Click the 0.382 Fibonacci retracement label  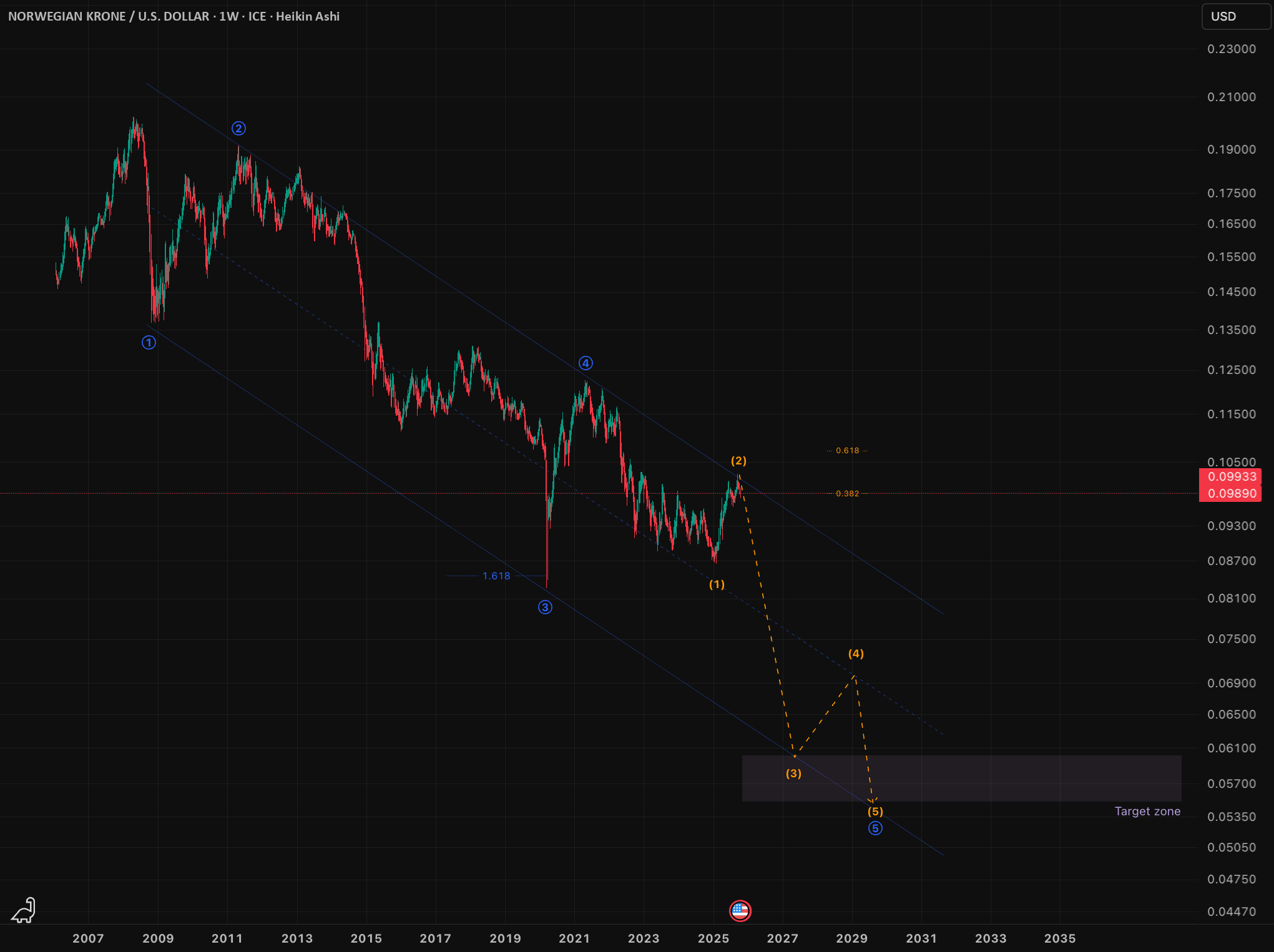[x=847, y=493]
